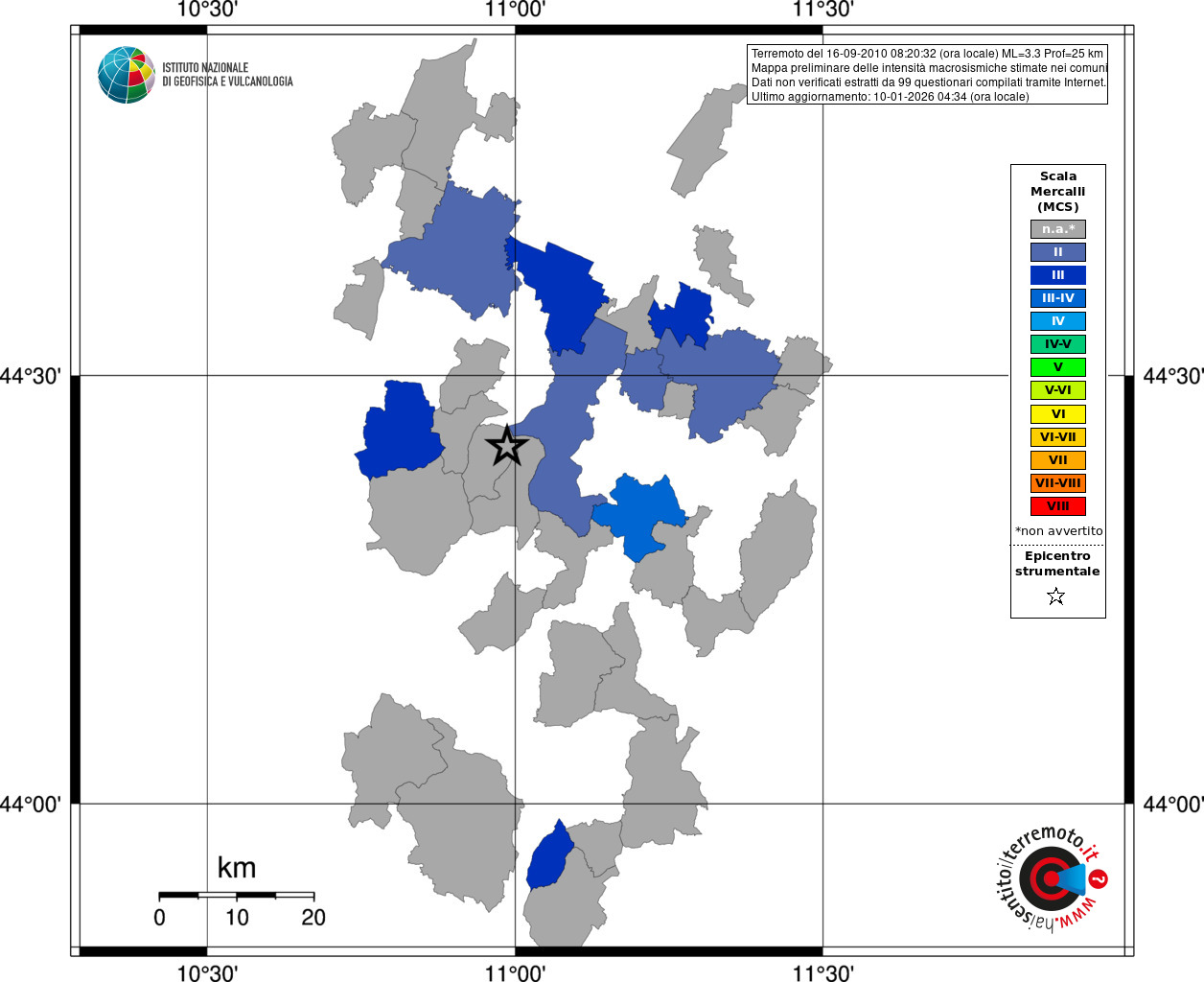The image size is (1204, 982).
Task: Click the 'Epicentro strumentale' legend label
Action: [1057, 564]
